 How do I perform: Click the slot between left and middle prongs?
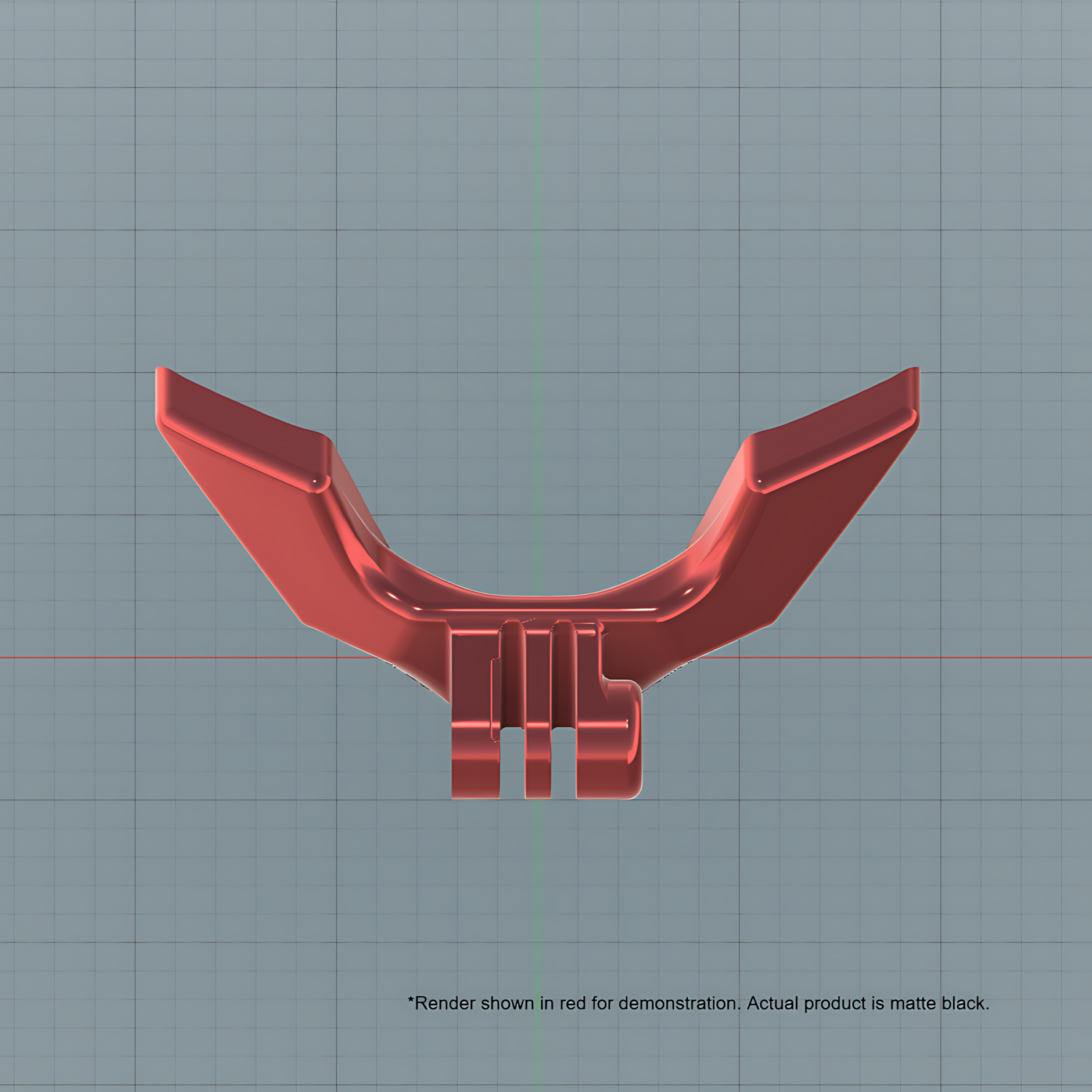pyautogui.click(x=512, y=762)
